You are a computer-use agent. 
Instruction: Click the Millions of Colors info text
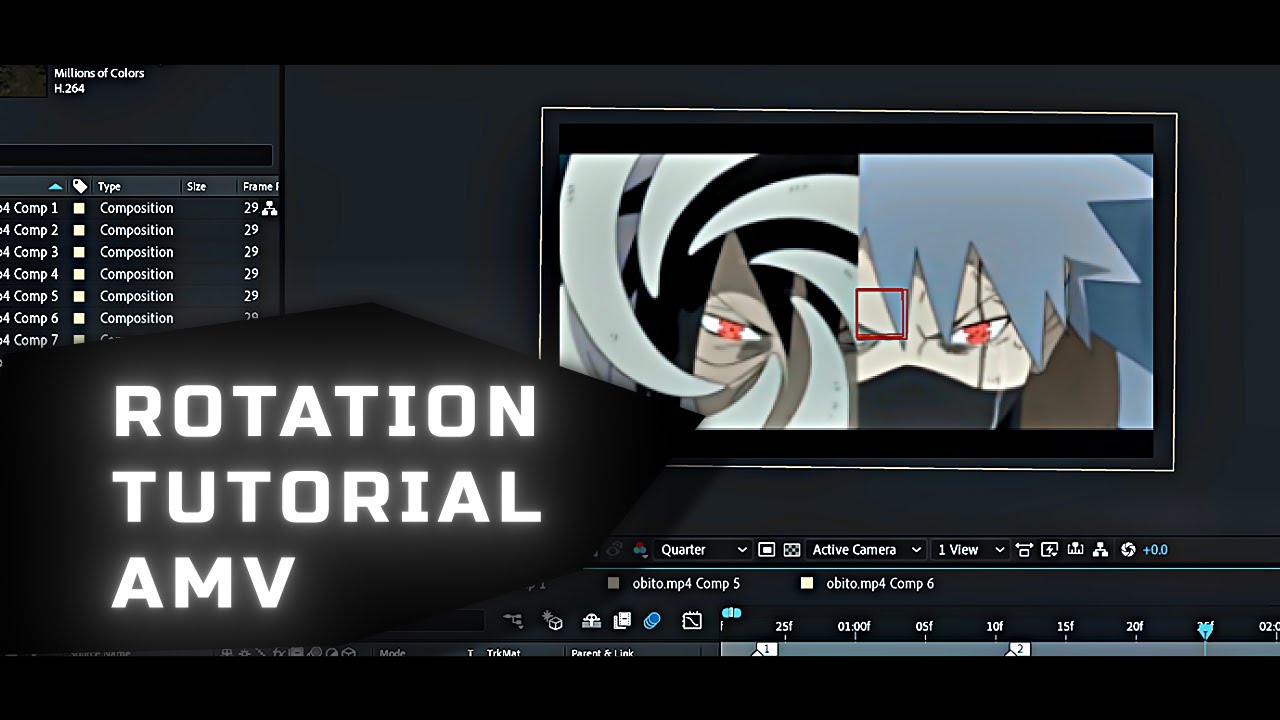click(99, 73)
